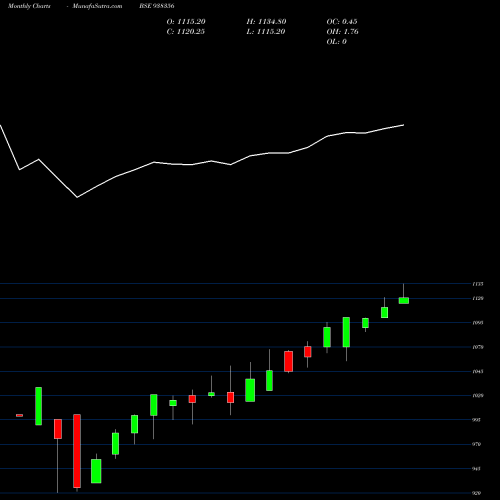This screenshot has width=500, height=500.
Task: Click the 'OH: 1.76' reading
Action: pyautogui.click(x=343, y=32)
